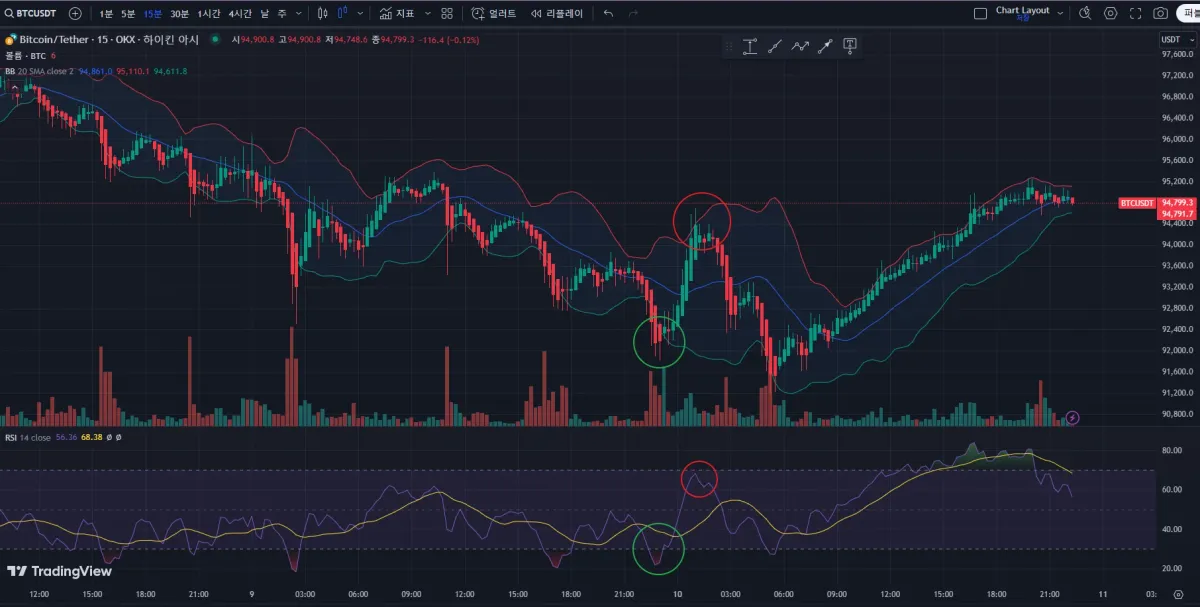
Task: Click the redo arrow icon
Action: [633, 14]
